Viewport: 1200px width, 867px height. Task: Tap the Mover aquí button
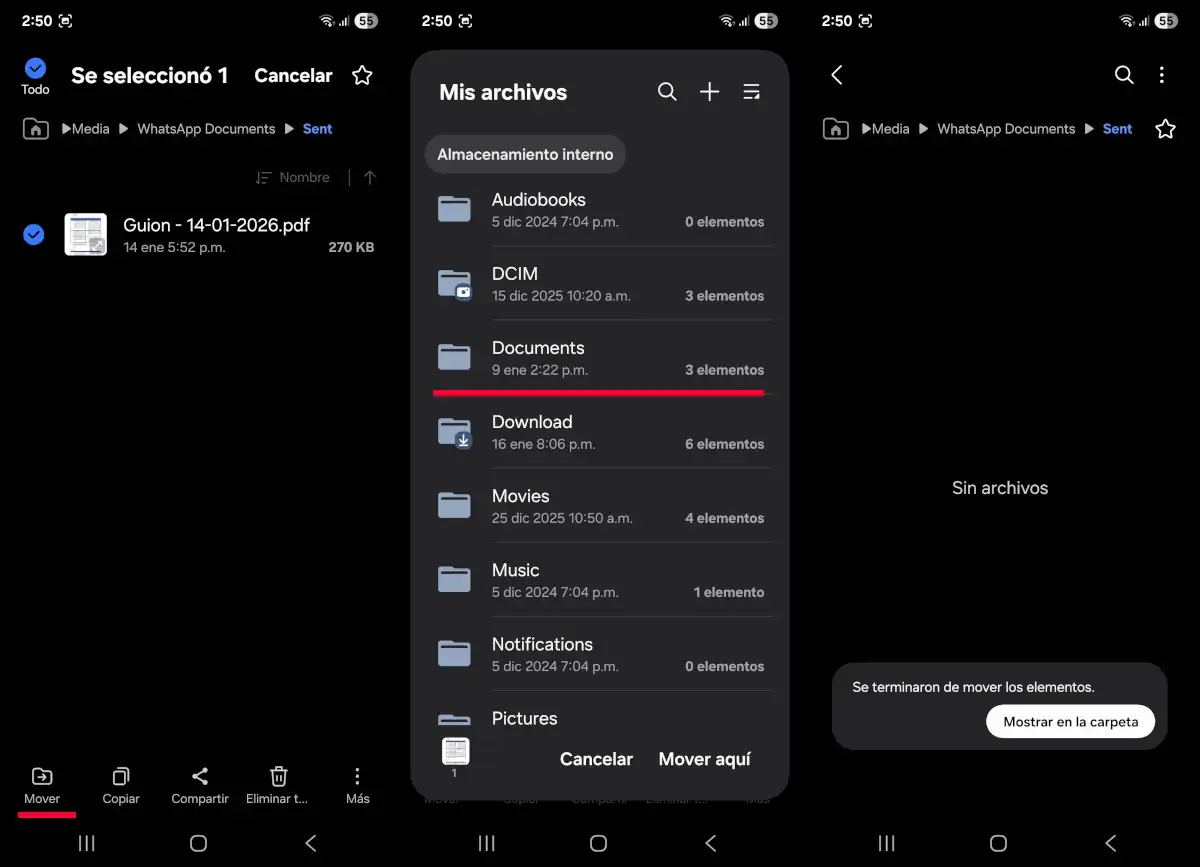click(x=704, y=759)
